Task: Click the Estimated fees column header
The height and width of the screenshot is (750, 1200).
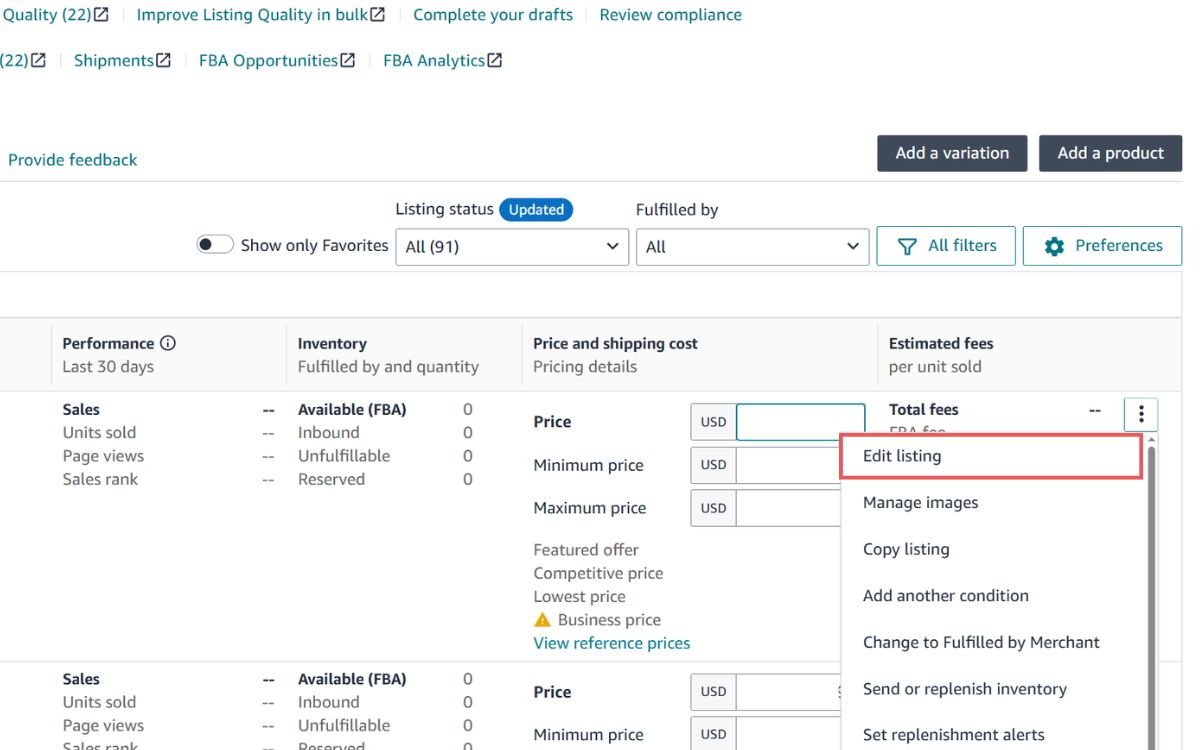Action: click(941, 343)
